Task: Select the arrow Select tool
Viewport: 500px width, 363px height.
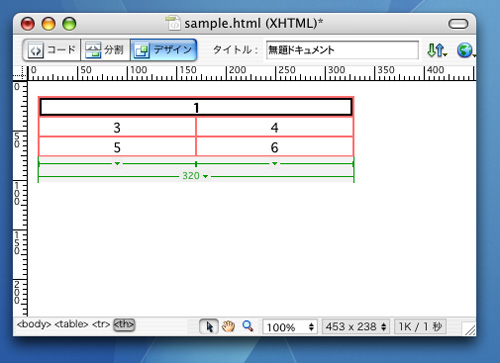Action: point(209,327)
